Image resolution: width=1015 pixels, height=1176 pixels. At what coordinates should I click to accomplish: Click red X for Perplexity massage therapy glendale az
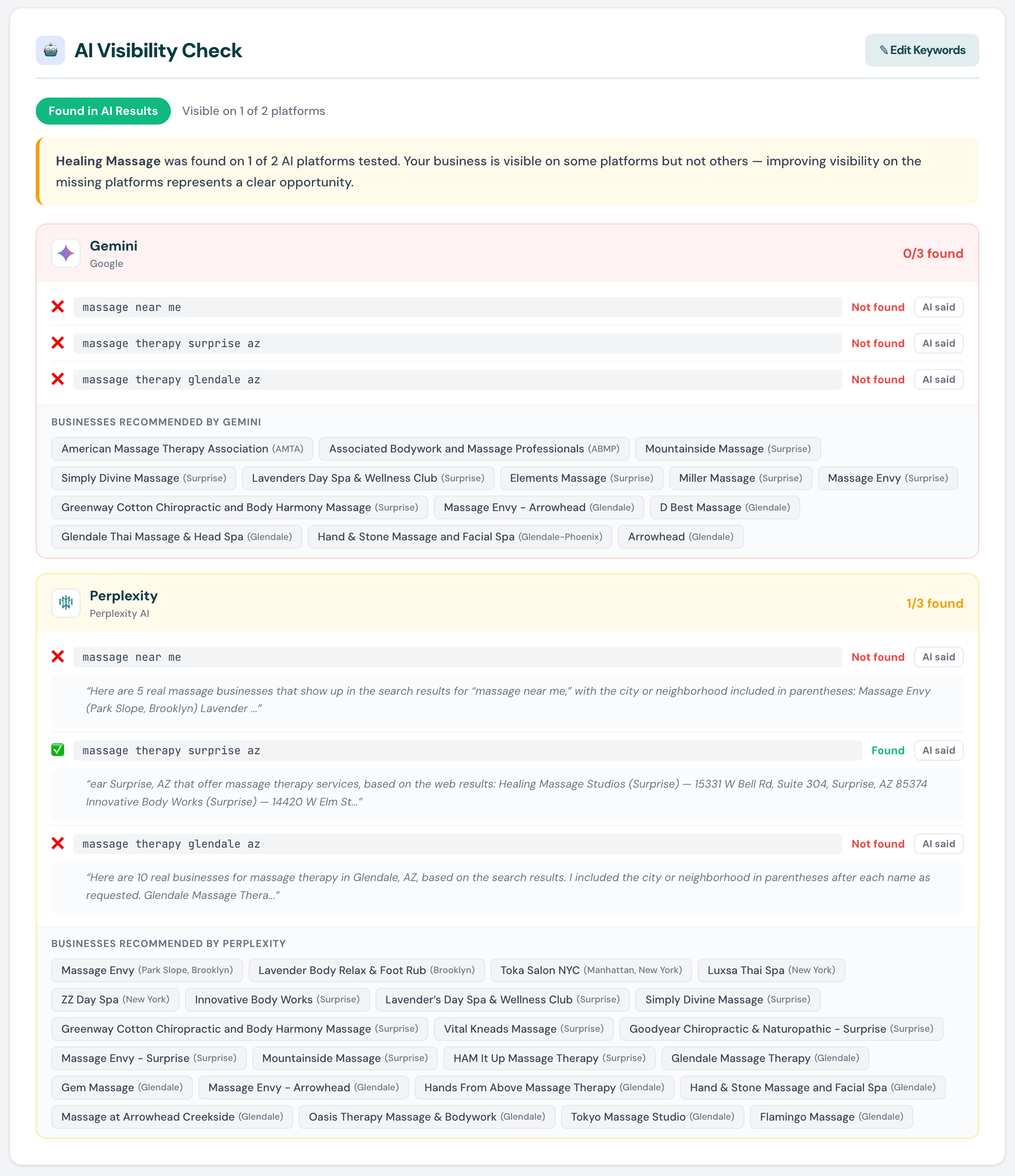coord(58,844)
